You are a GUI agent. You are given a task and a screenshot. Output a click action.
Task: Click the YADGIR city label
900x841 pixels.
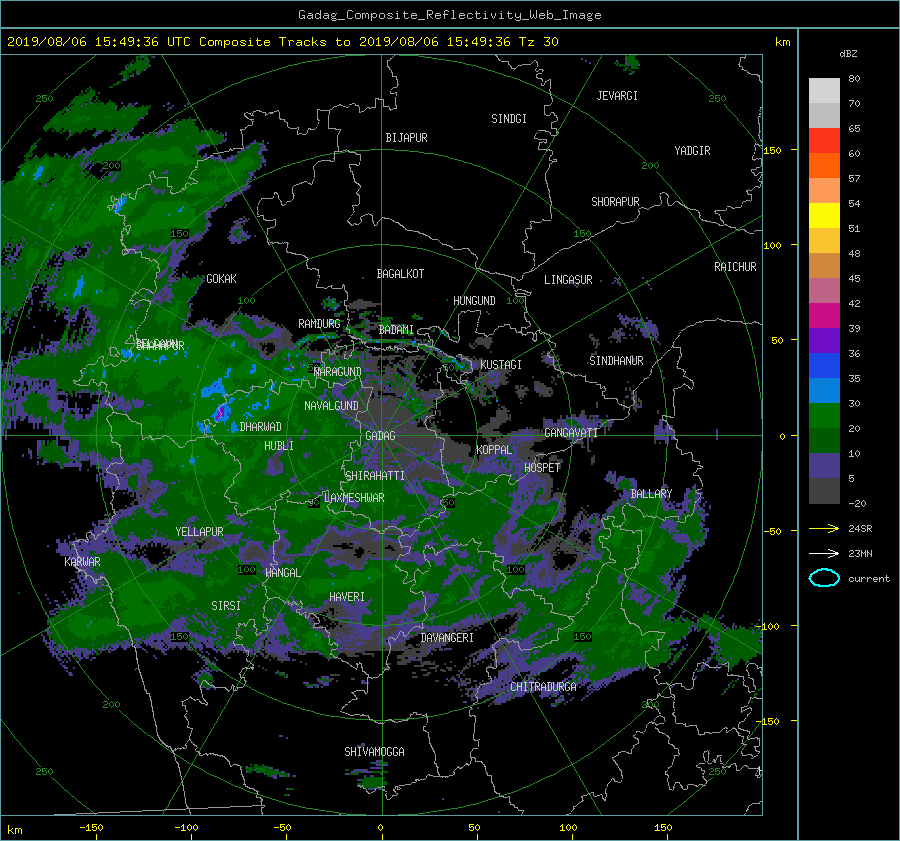693,150
